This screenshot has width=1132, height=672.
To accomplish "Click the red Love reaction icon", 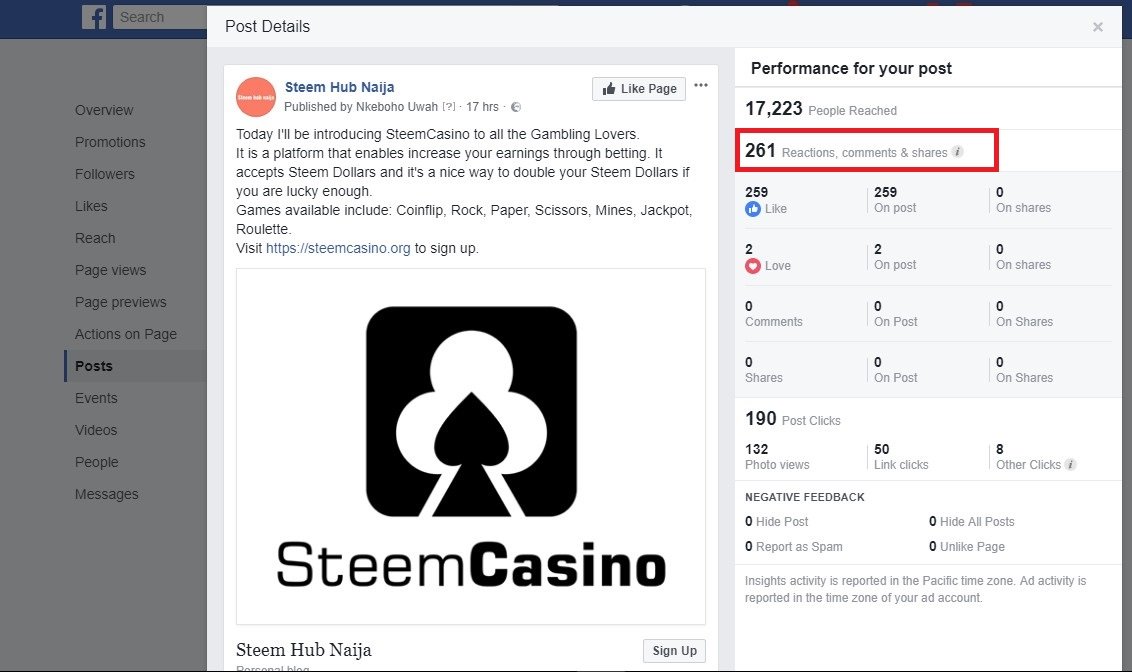I will 753,266.
